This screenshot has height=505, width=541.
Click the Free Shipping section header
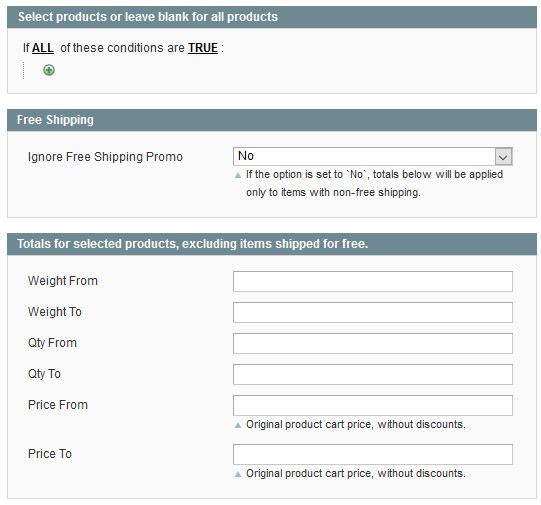coord(272,120)
